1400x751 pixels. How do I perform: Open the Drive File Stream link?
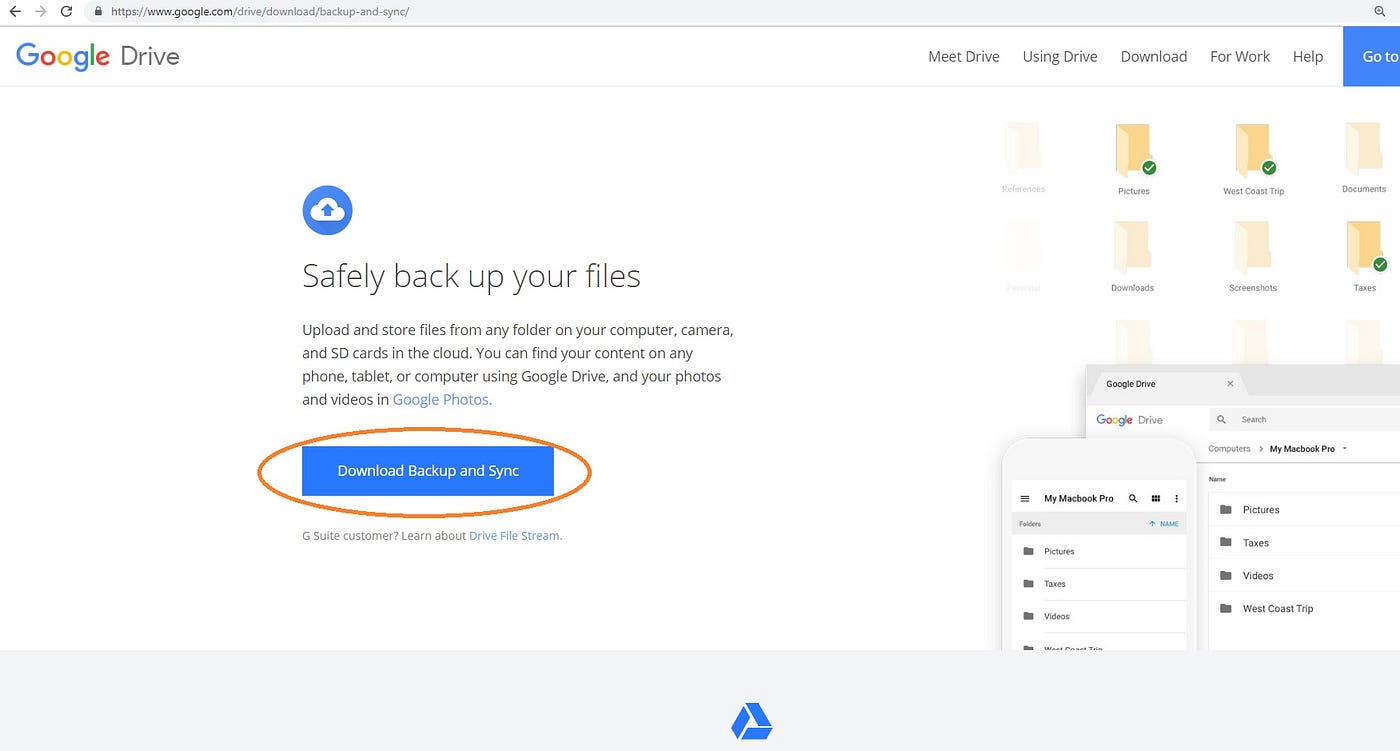pos(514,535)
